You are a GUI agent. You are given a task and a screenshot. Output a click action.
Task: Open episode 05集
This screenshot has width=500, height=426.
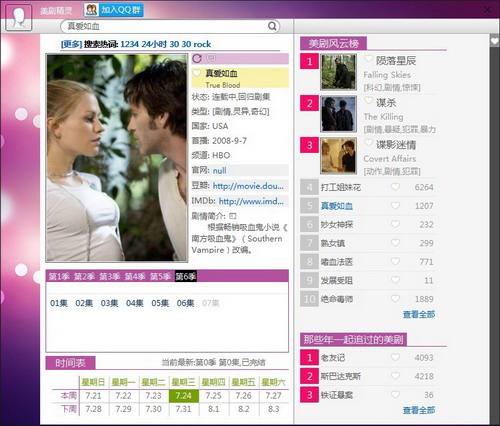click(160, 303)
